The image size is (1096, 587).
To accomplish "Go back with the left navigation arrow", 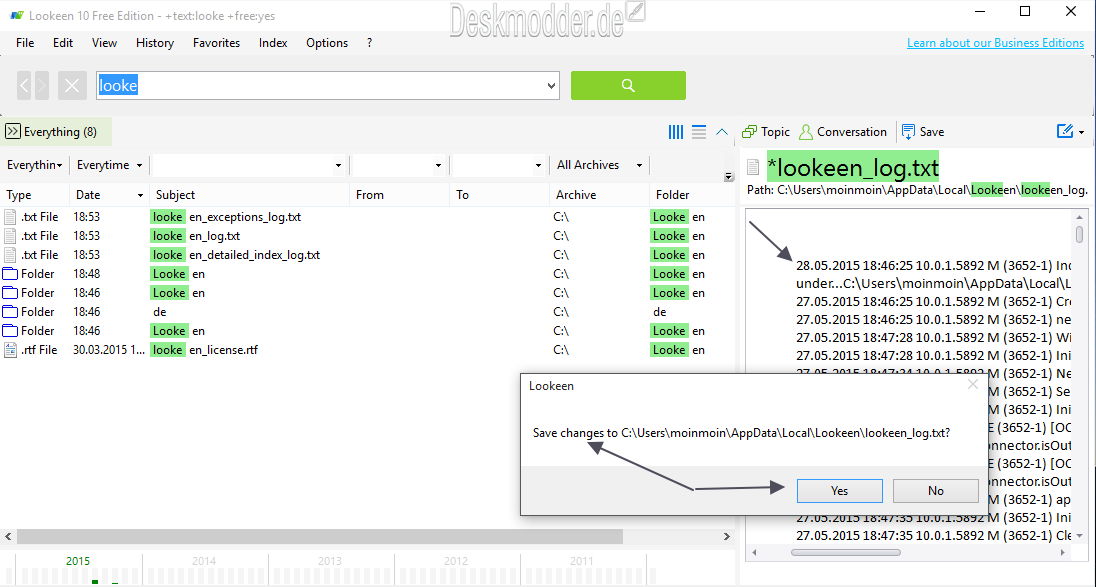I will pos(24,85).
